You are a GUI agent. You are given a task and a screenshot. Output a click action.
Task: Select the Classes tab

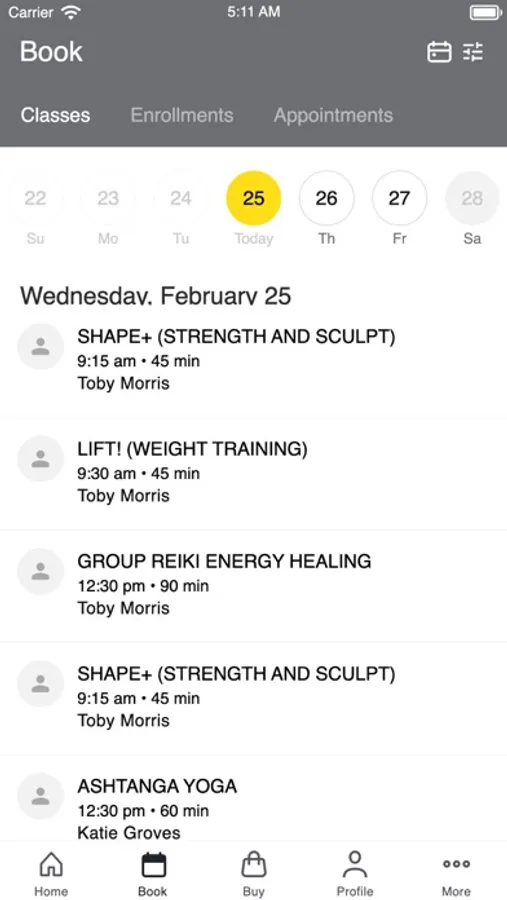56,115
